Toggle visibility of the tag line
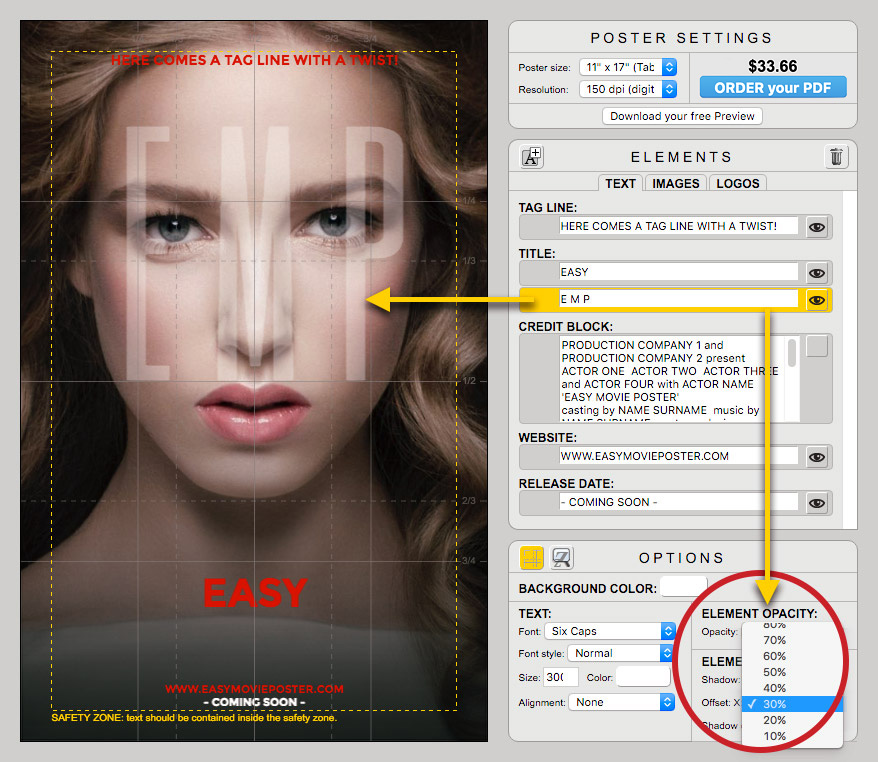The width and height of the screenshot is (878, 762). (x=817, y=226)
